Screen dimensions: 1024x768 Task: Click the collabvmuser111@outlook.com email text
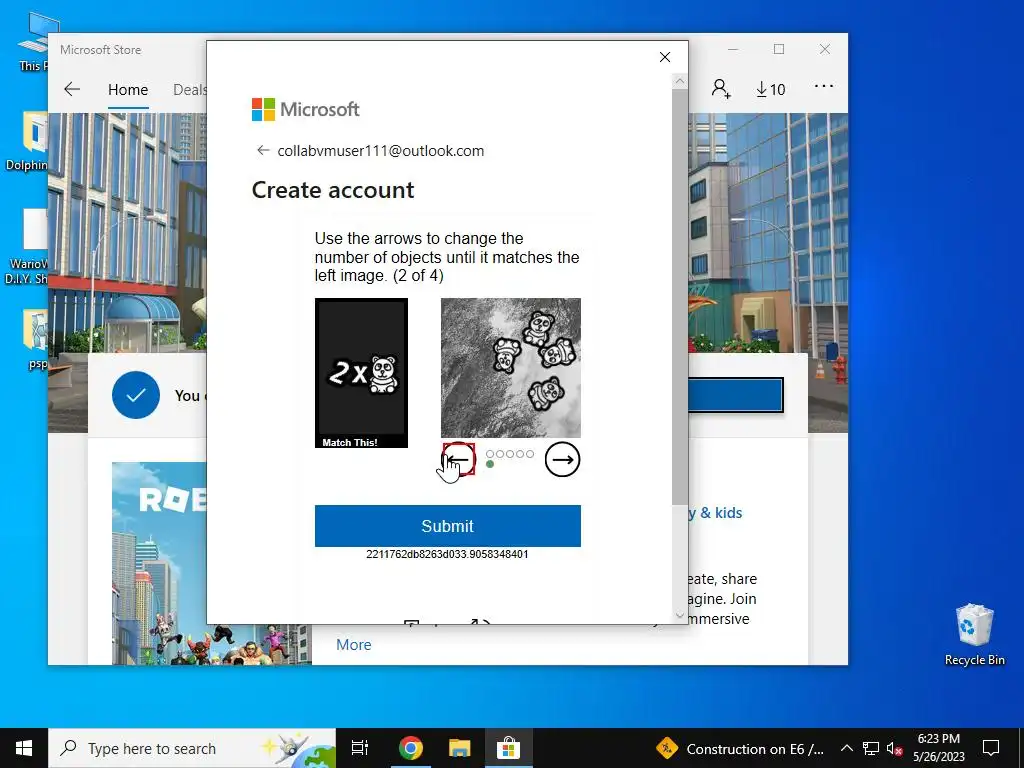tap(381, 151)
